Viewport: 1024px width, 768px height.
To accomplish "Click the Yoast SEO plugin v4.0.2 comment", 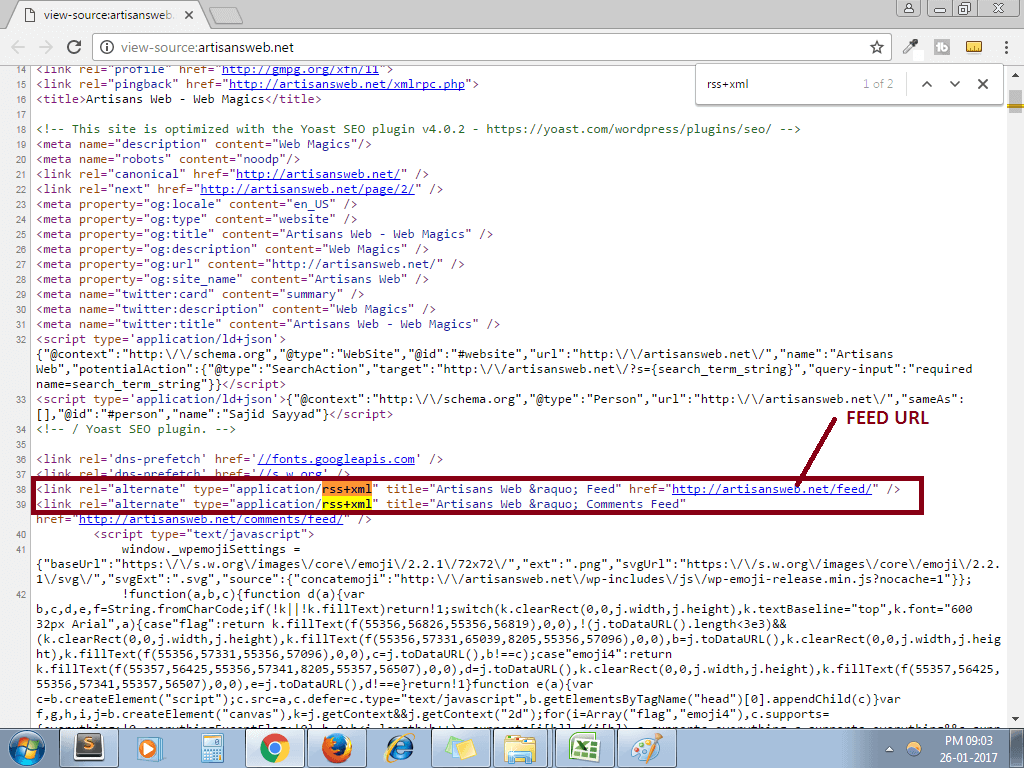I will point(418,129).
